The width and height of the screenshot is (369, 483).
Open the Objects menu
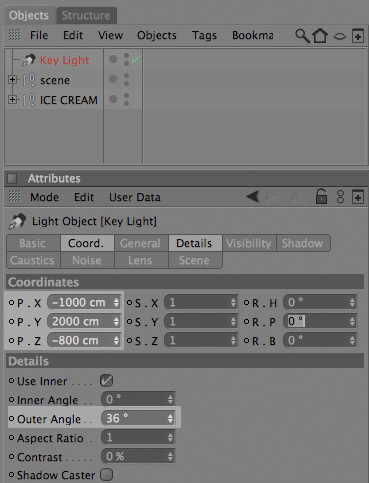pos(157,35)
